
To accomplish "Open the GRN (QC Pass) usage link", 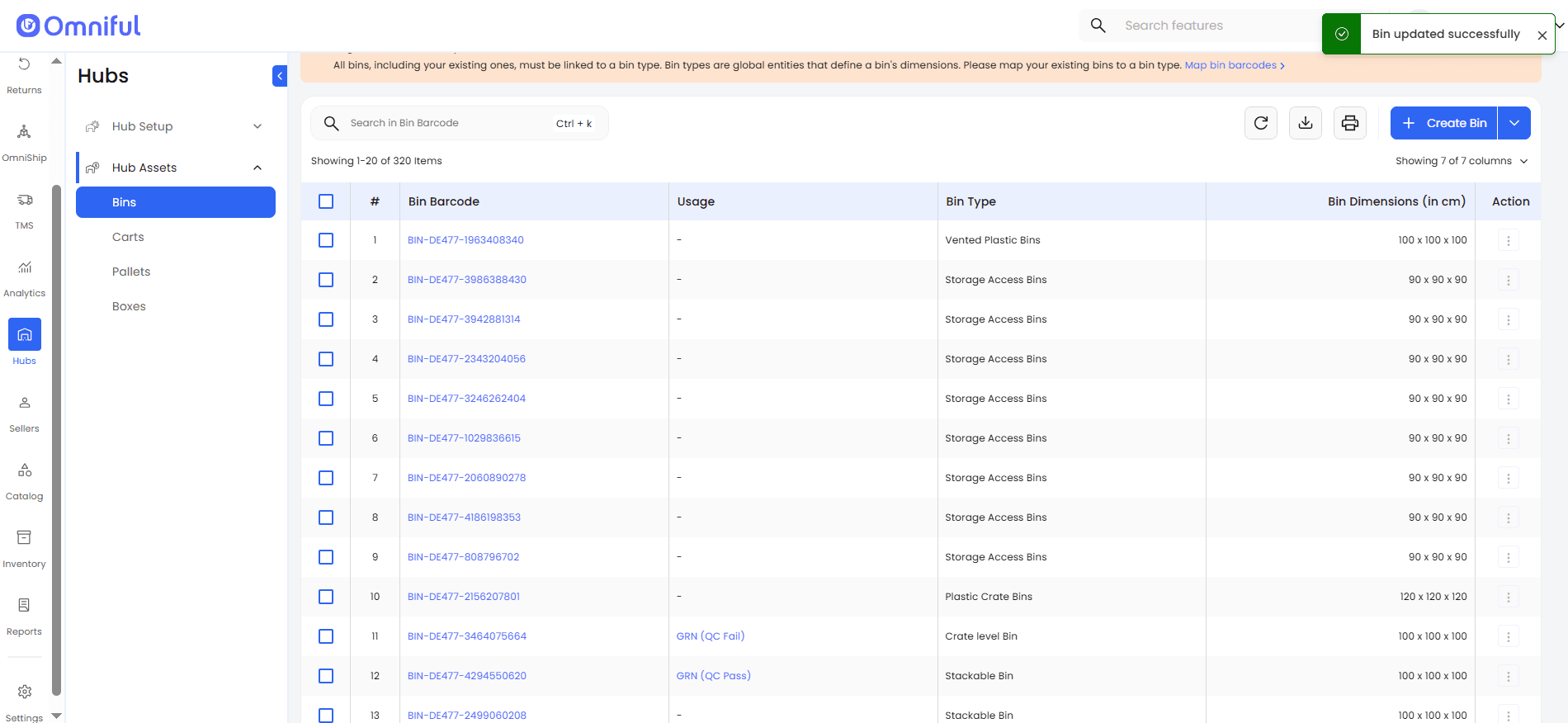I will (x=714, y=676).
